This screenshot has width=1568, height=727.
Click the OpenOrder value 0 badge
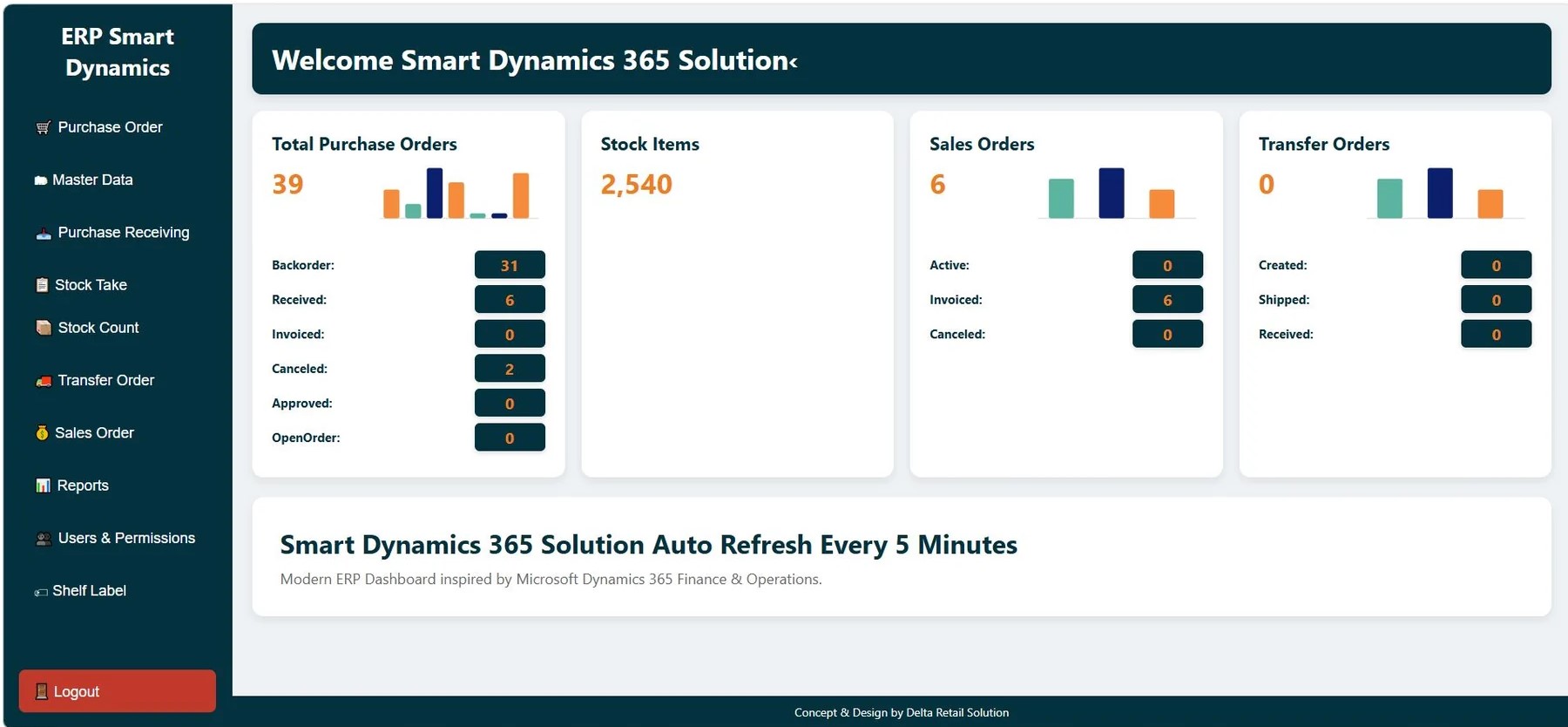510,438
